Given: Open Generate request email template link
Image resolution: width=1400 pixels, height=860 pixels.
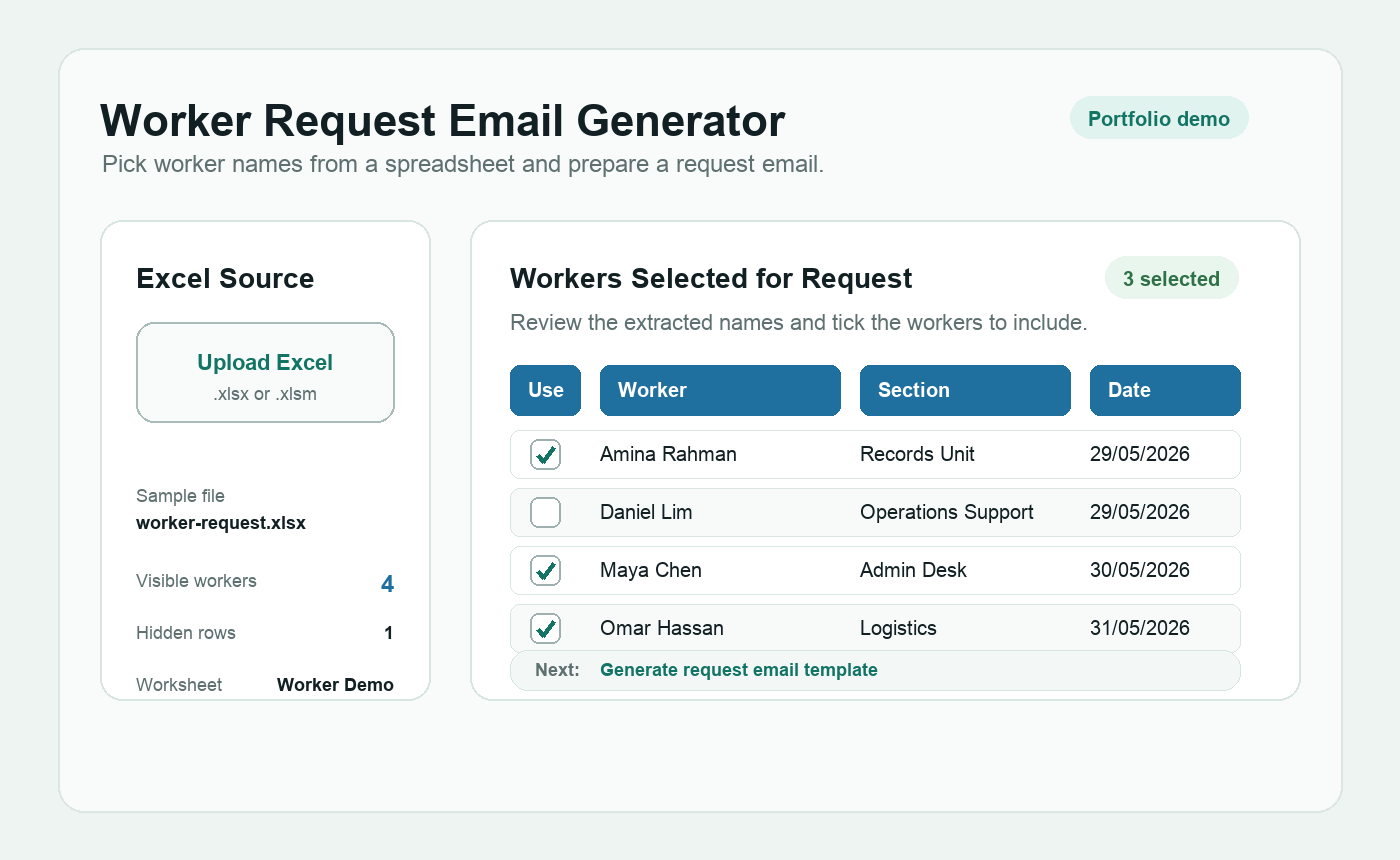Looking at the screenshot, I should [739, 670].
